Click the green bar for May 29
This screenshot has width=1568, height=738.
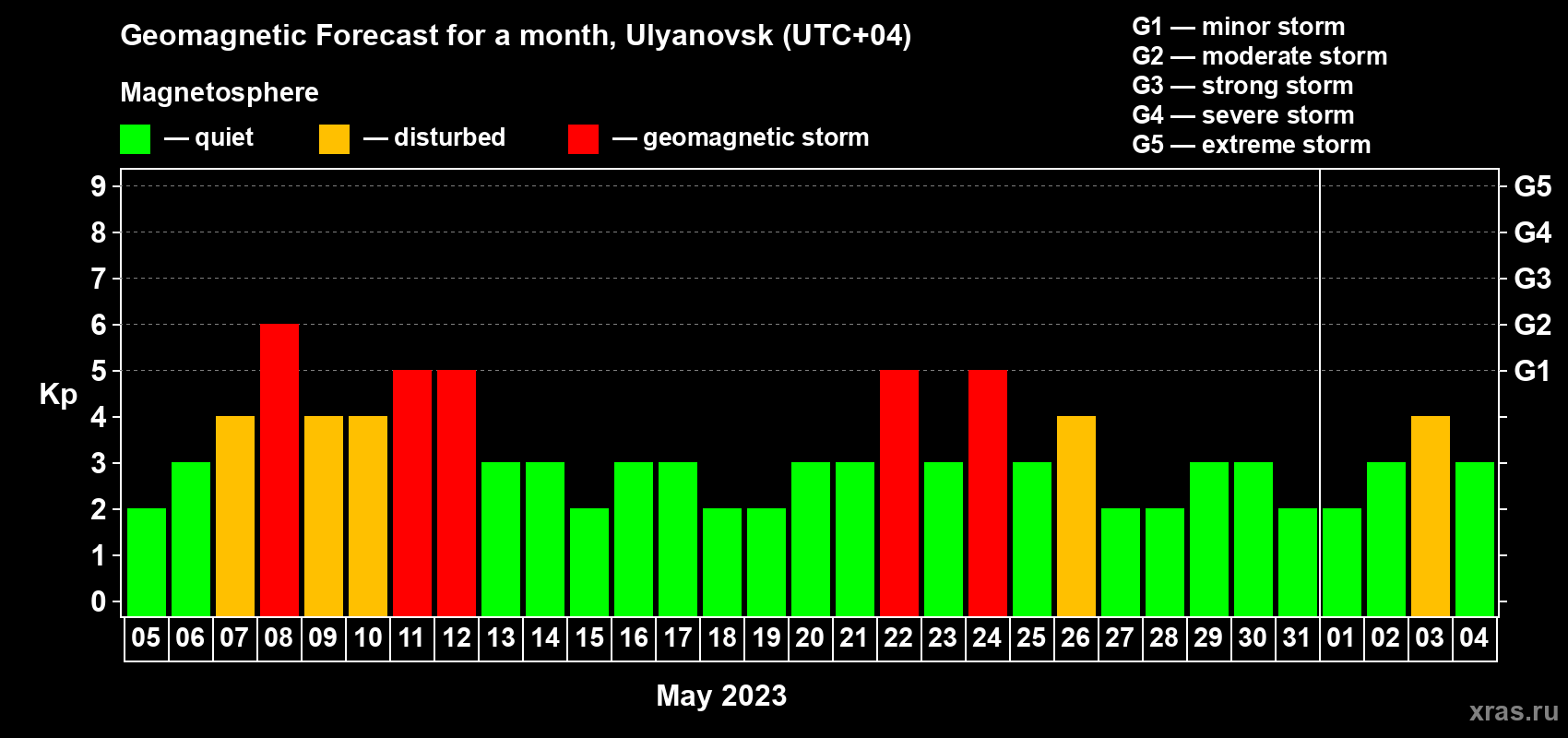(1209, 540)
